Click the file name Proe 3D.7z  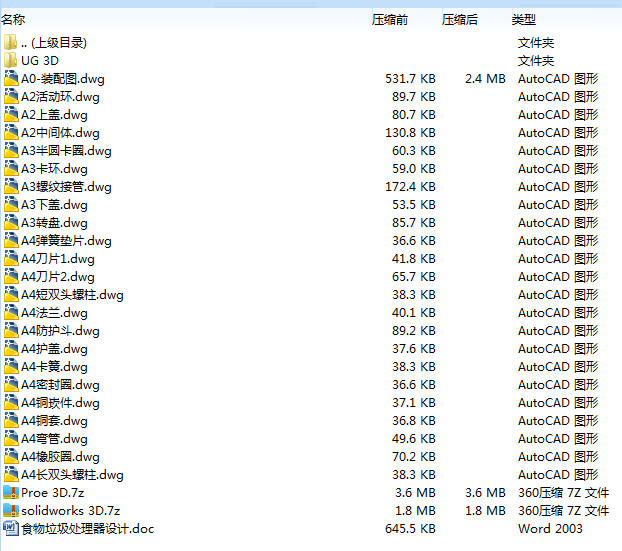[x=52, y=493]
